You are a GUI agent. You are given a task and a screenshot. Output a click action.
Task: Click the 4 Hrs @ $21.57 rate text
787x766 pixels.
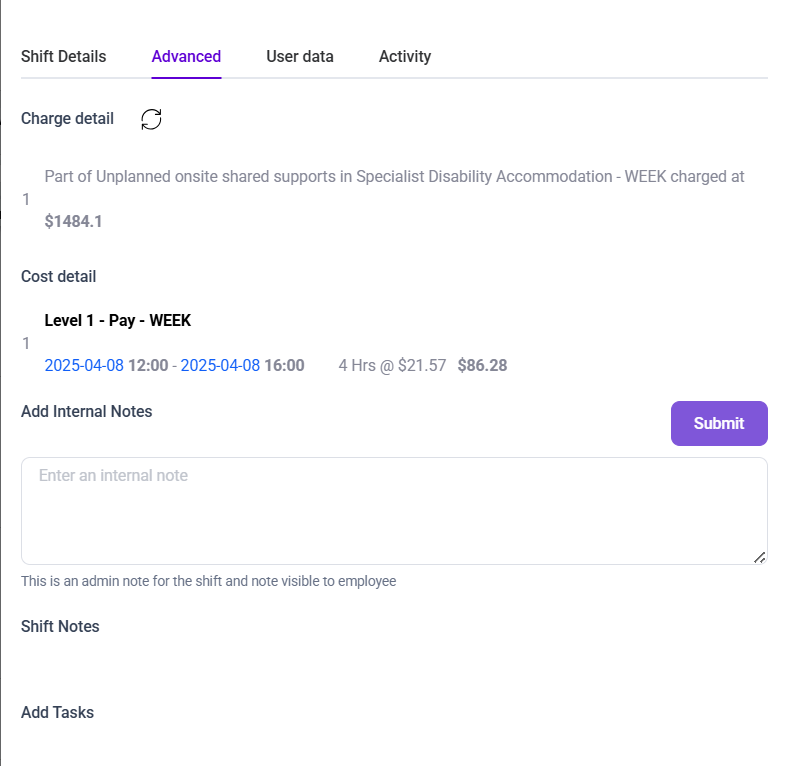pyautogui.click(x=393, y=365)
